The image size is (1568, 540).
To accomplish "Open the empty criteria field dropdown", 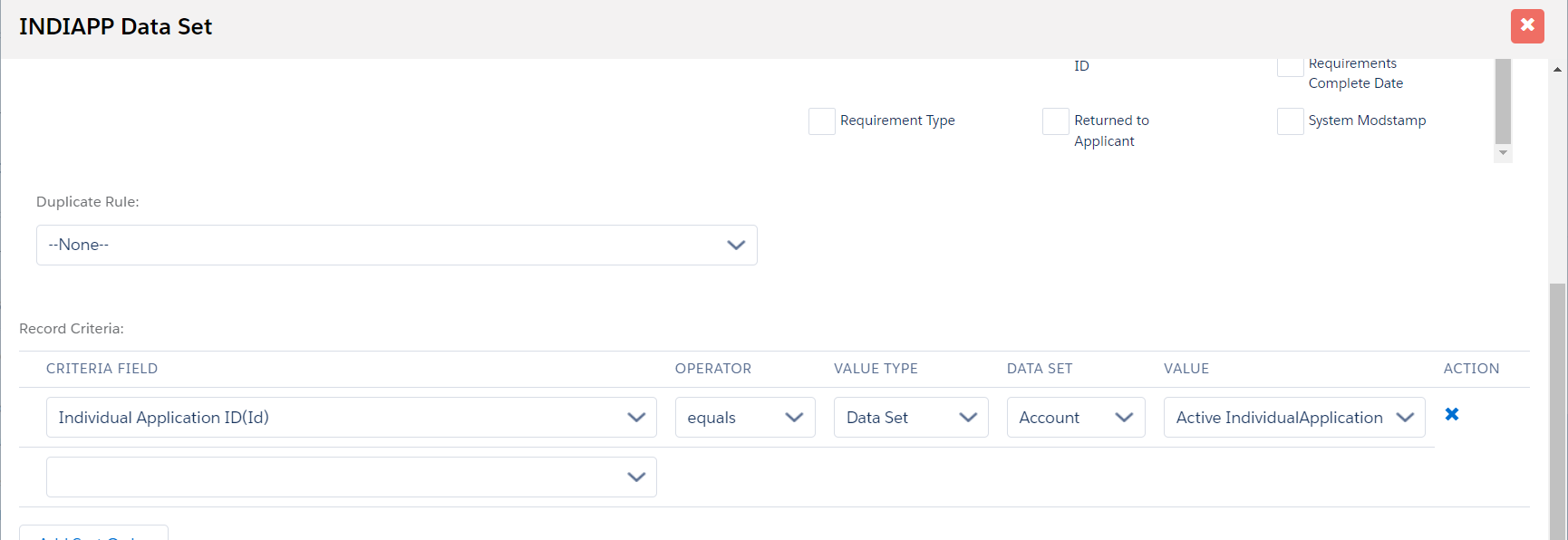I will tap(351, 477).
